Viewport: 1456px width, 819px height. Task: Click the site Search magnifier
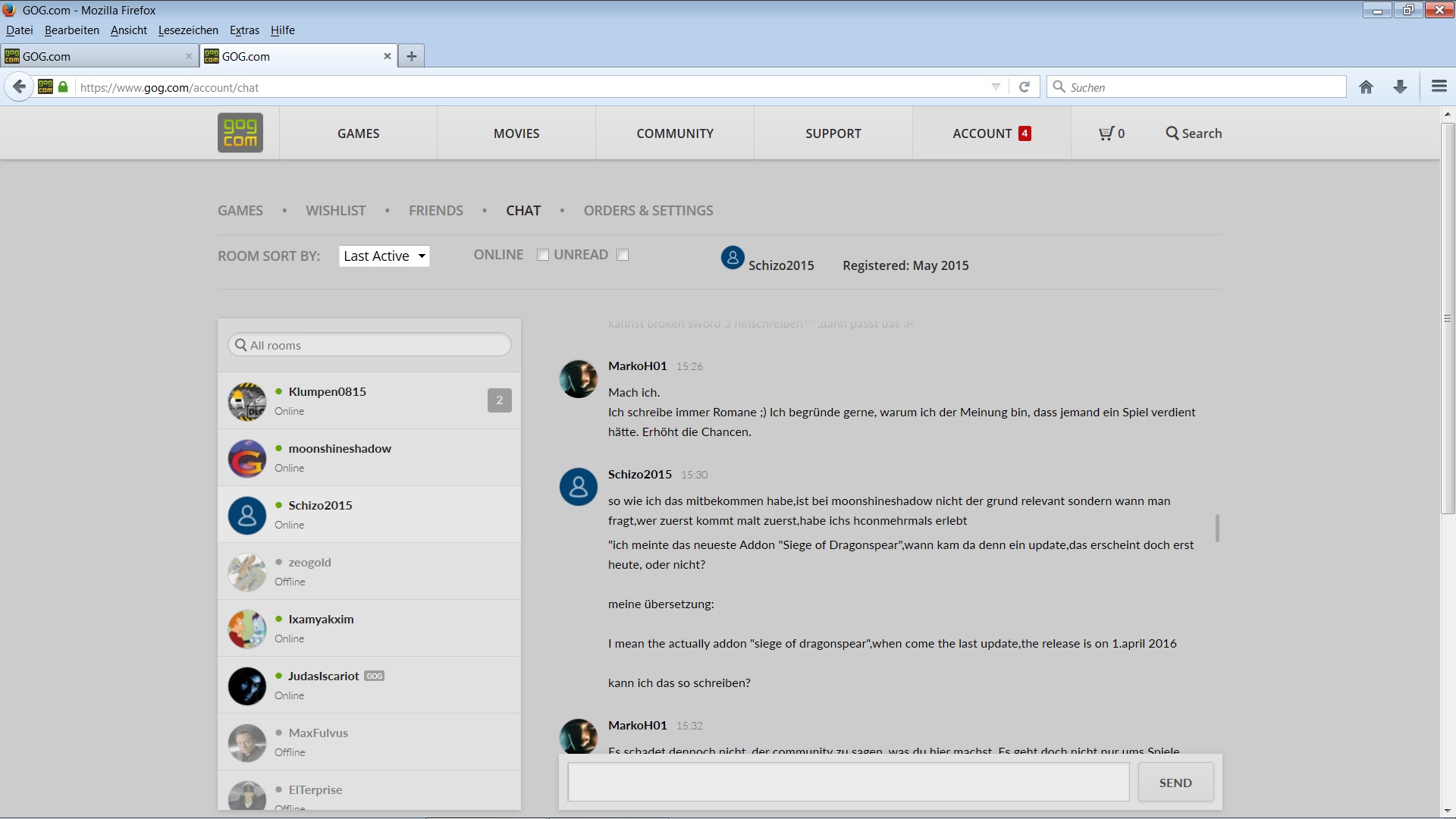1172,133
